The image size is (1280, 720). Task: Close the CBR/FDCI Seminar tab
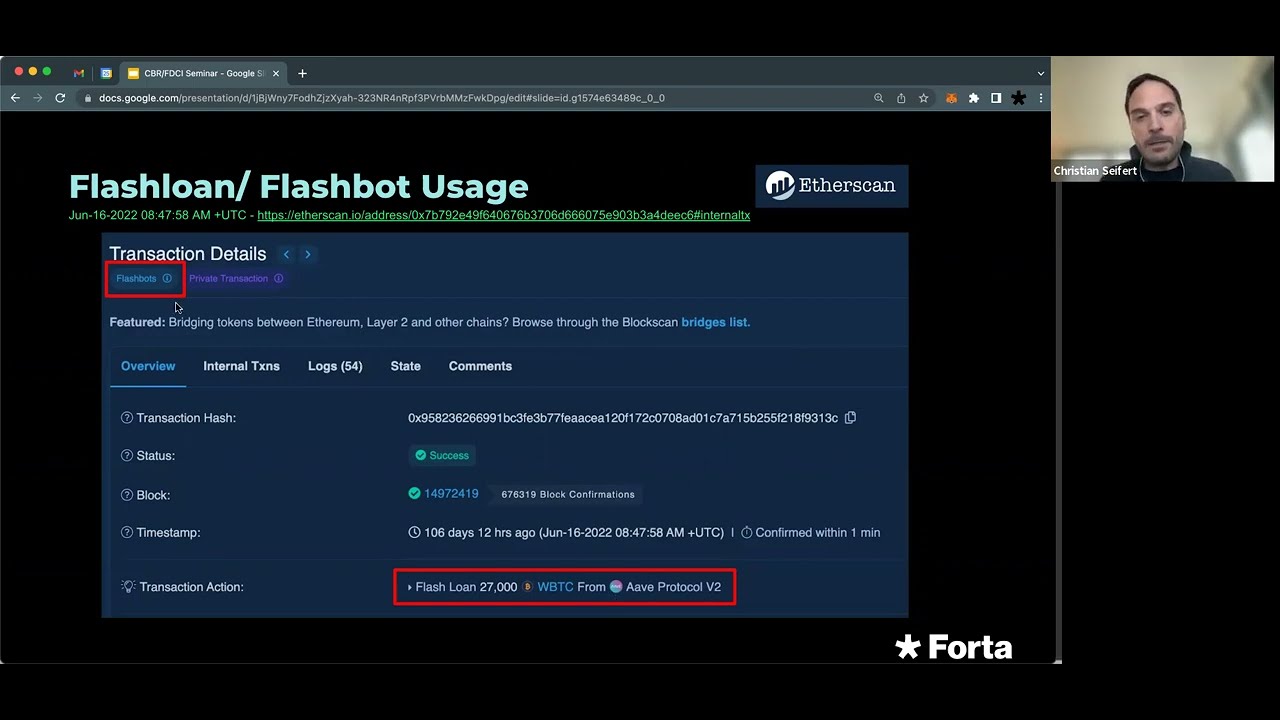click(x=276, y=73)
